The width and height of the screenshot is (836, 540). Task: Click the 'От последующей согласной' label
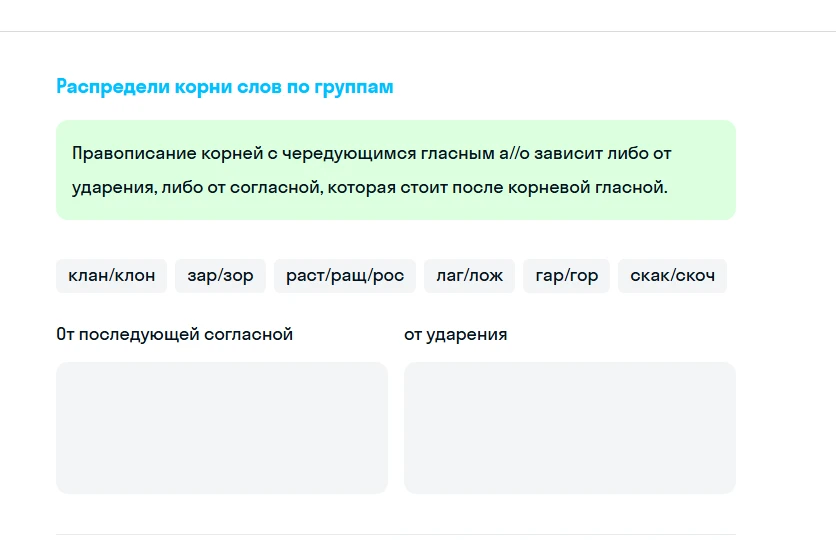(x=174, y=334)
